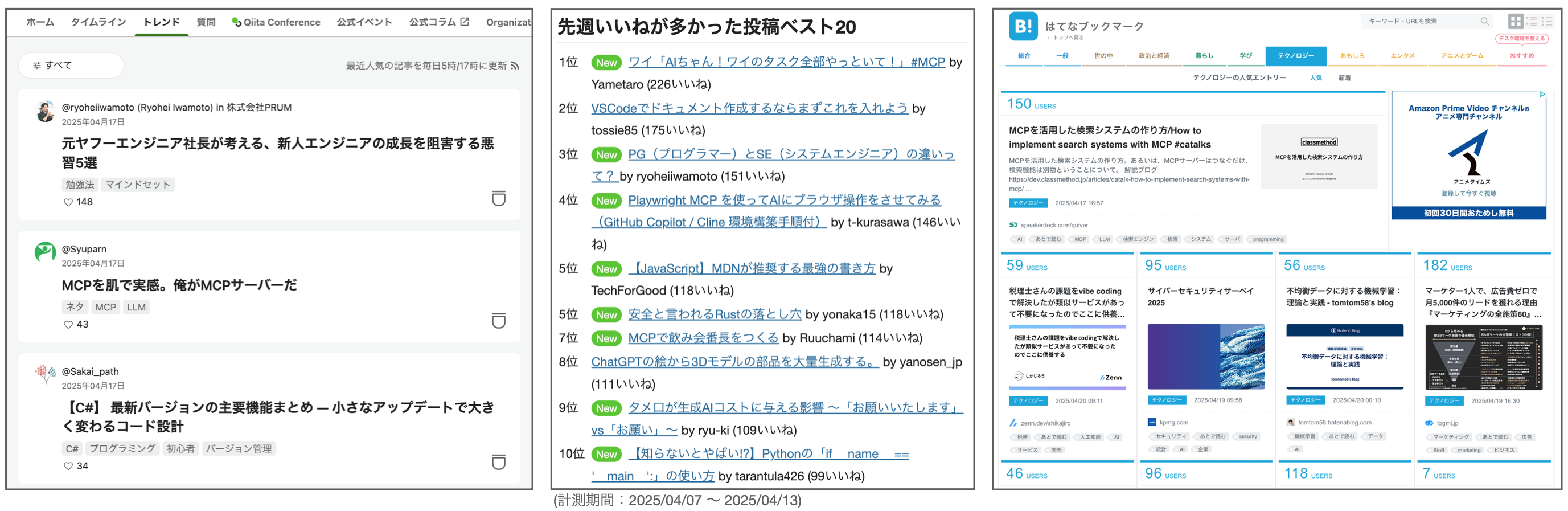The height and width of the screenshot is (511, 1568).
Task: Open 公式イベント tab
Action: 364,22
